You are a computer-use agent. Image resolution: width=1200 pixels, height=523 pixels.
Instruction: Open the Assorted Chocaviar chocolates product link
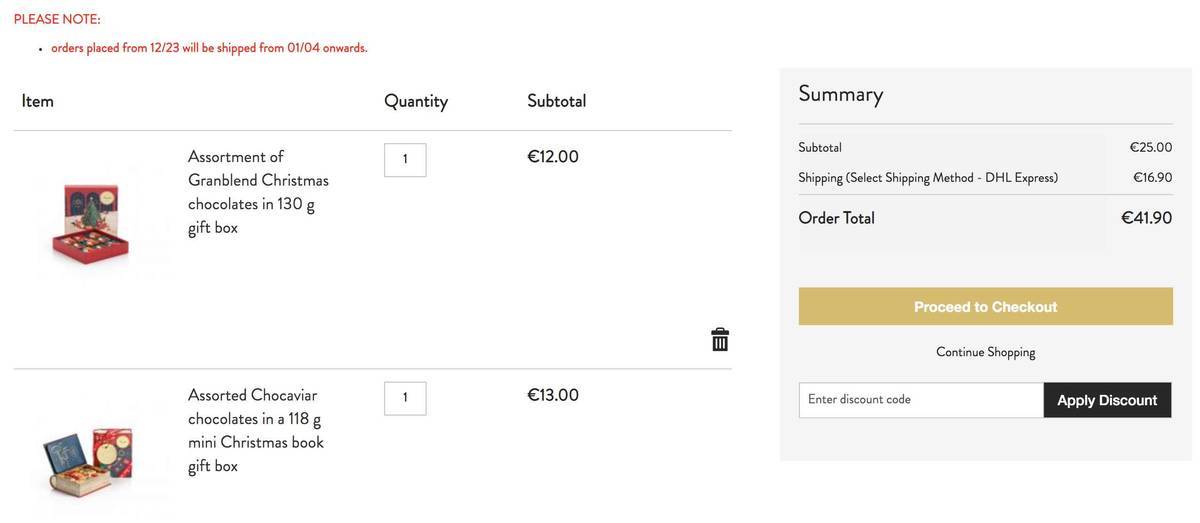256,430
